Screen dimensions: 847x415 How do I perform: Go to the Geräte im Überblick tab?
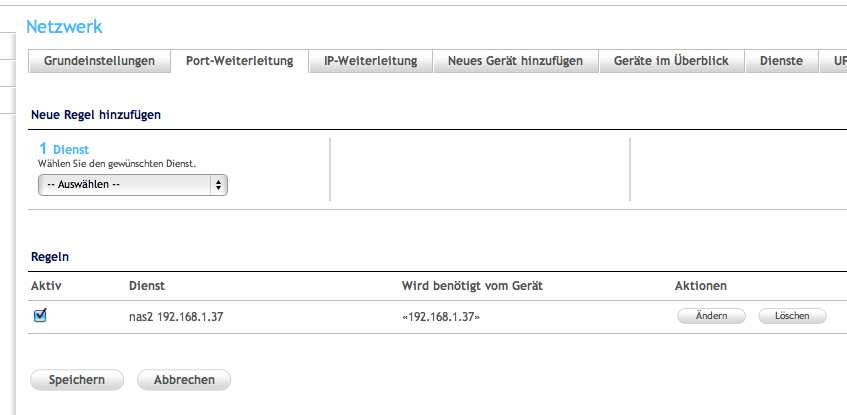tap(671, 61)
